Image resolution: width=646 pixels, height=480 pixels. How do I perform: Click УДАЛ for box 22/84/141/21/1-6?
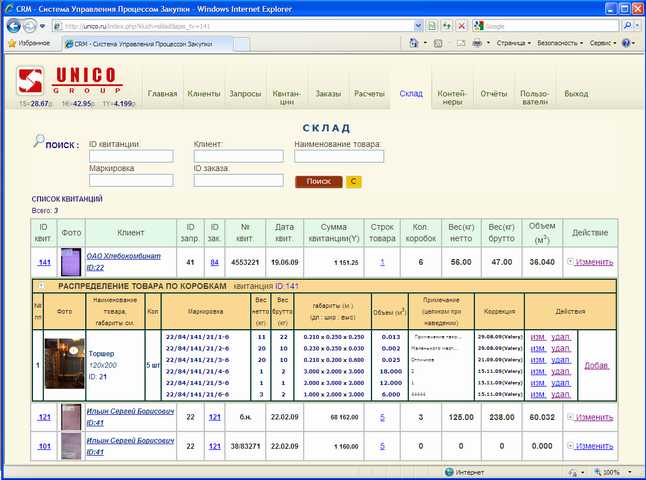pyautogui.click(x=561, y=337)
